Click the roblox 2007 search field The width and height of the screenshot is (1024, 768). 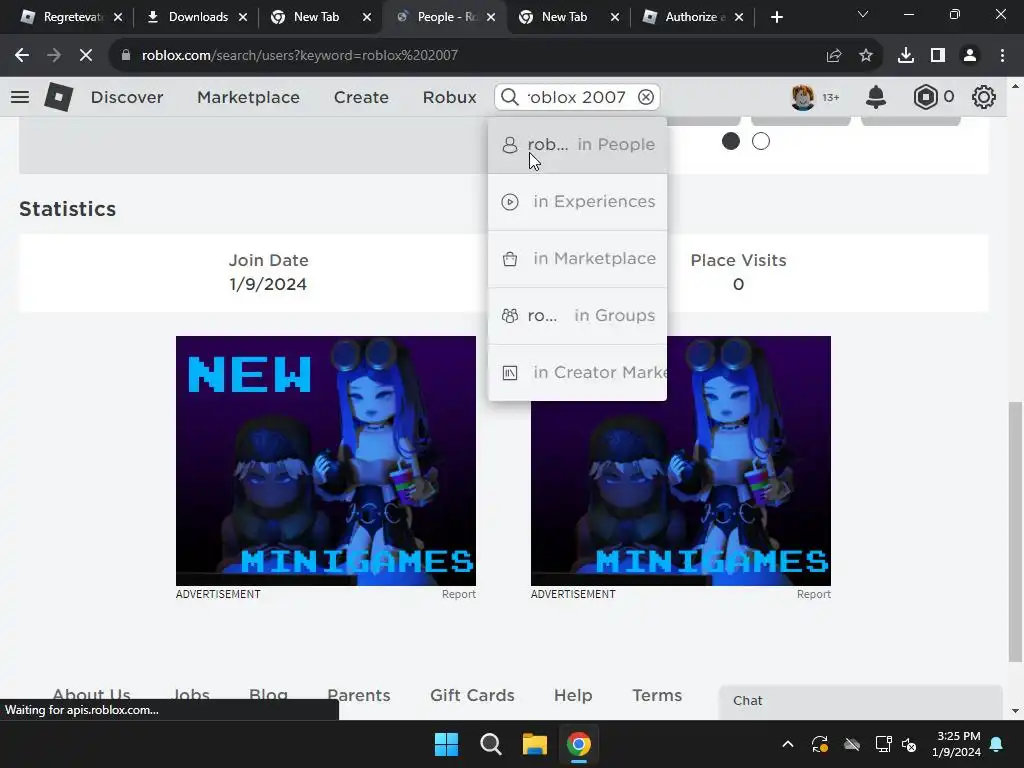pos(577,97)
